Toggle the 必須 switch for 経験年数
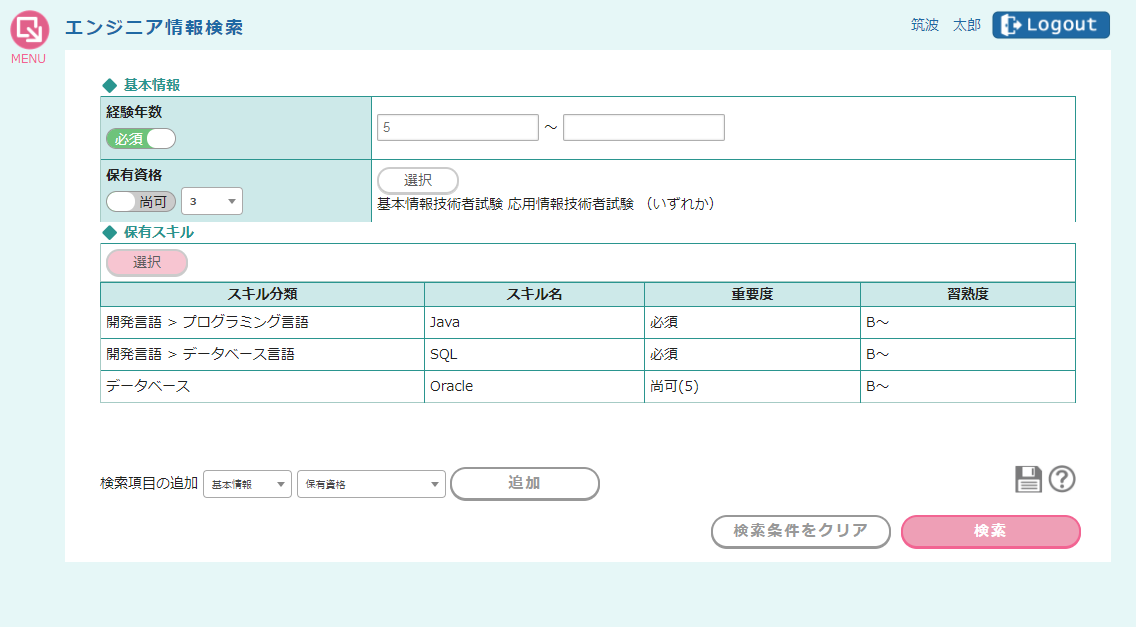The height and width of the screenshot is (627, 1136). pos(141,139)
